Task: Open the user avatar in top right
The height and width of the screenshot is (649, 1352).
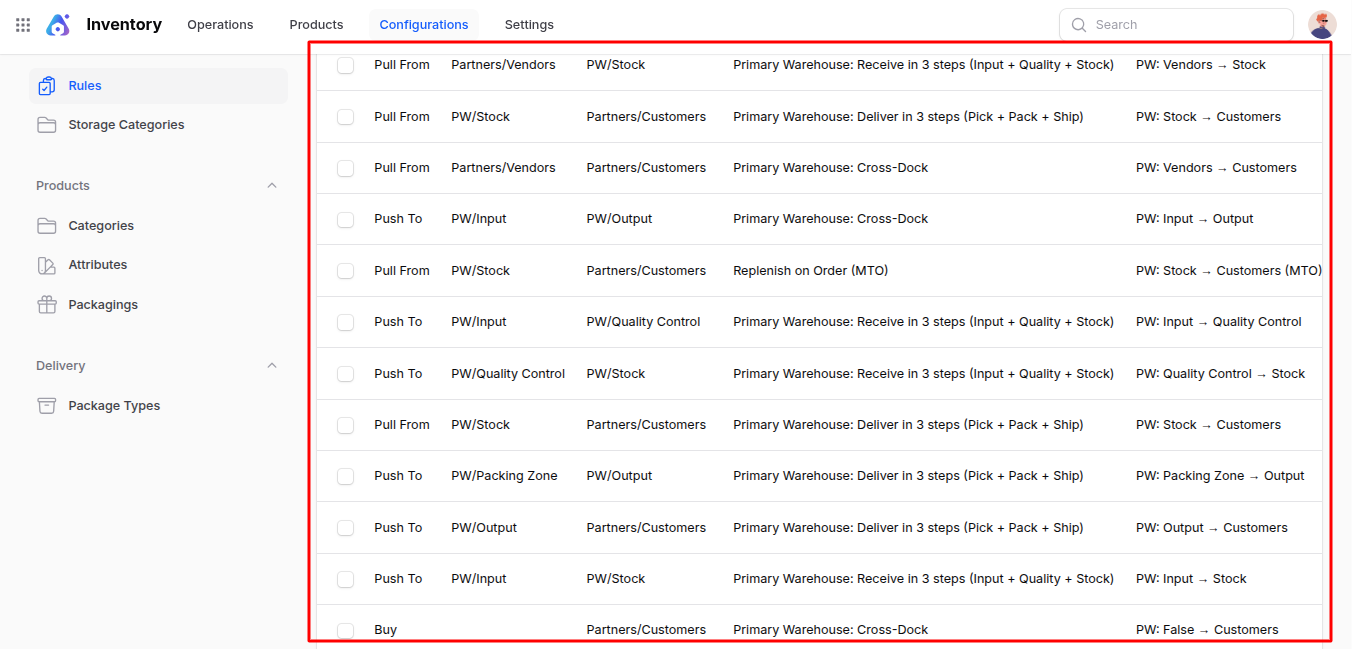Action: tap(1322, 25)
